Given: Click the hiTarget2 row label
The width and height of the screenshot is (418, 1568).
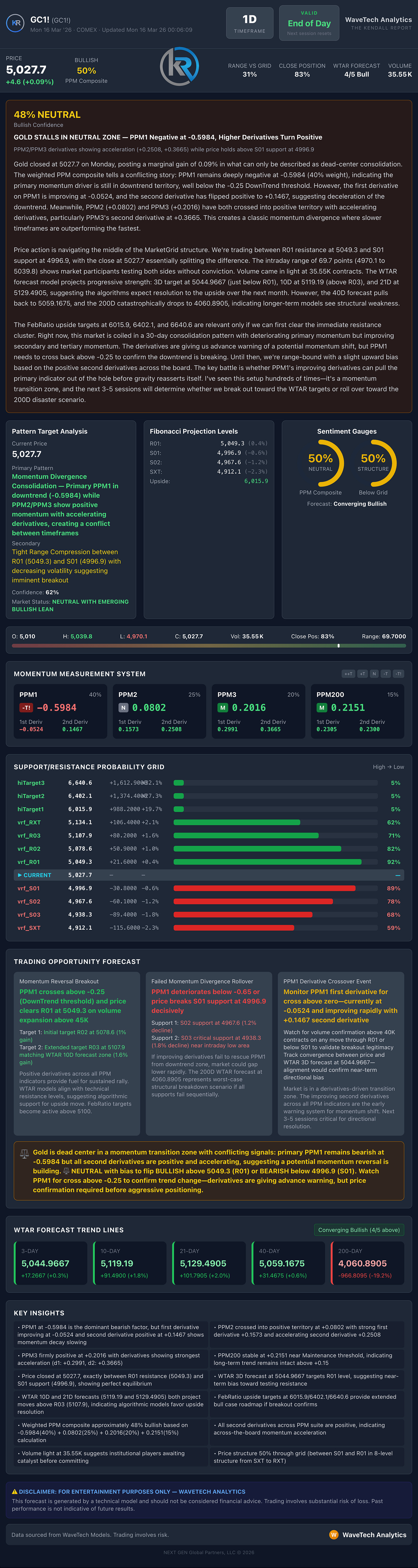Looking at the screenshot, I should click(31, 796).
